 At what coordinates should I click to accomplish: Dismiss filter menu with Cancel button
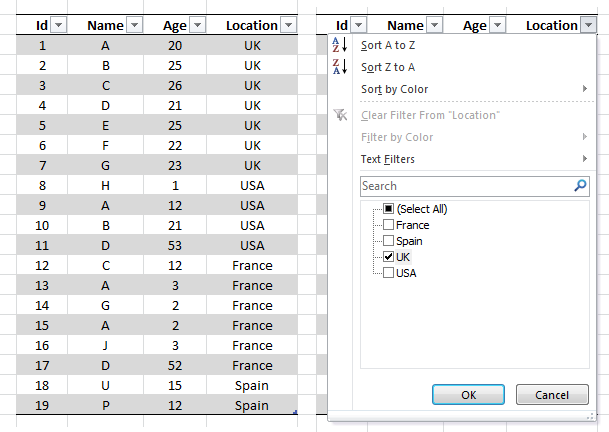tap(552, 395)
